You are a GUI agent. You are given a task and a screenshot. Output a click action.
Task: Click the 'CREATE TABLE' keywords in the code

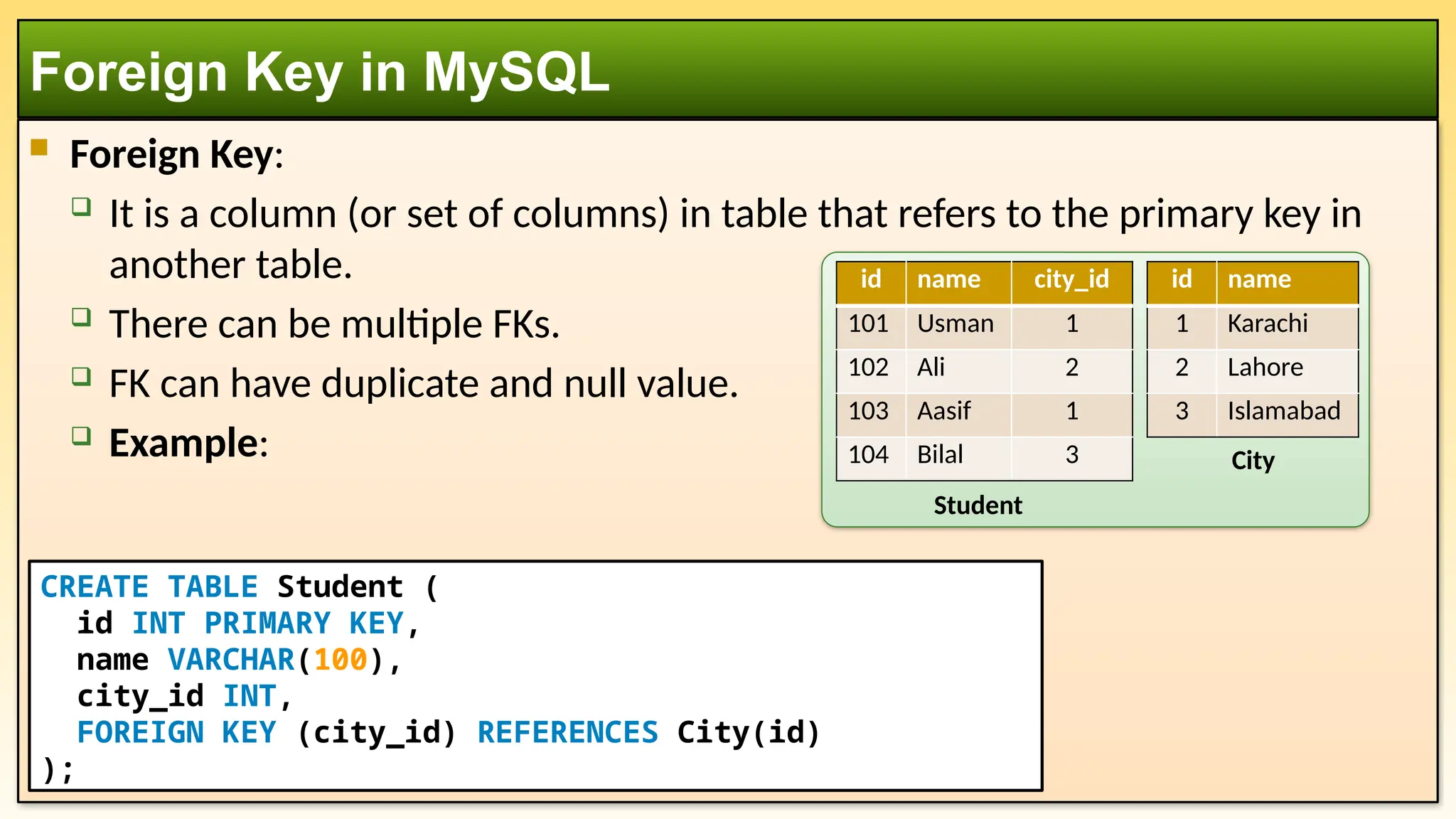149,587
